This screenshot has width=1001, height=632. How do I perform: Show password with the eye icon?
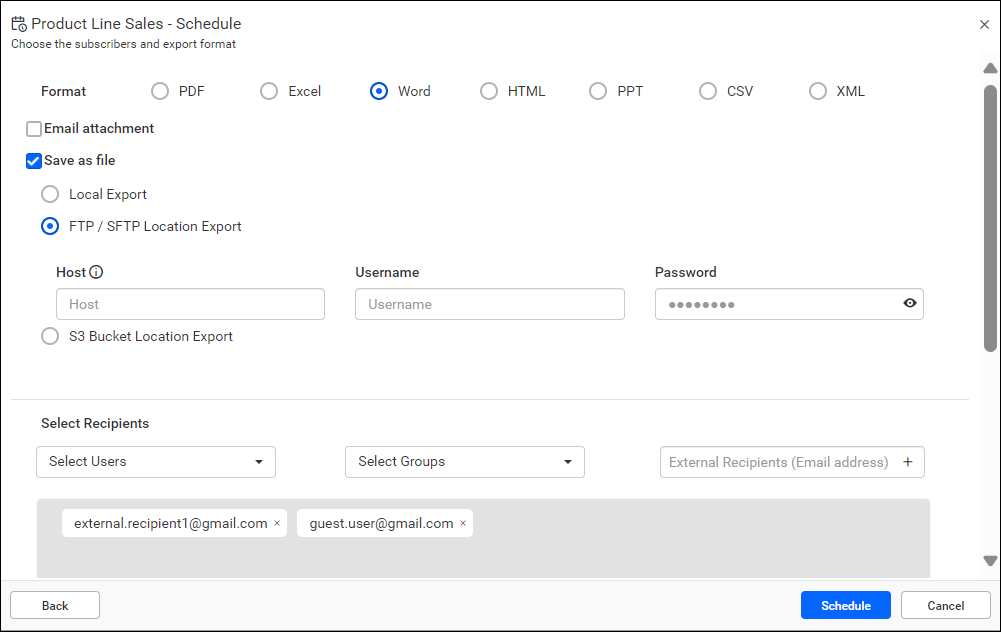910,303
